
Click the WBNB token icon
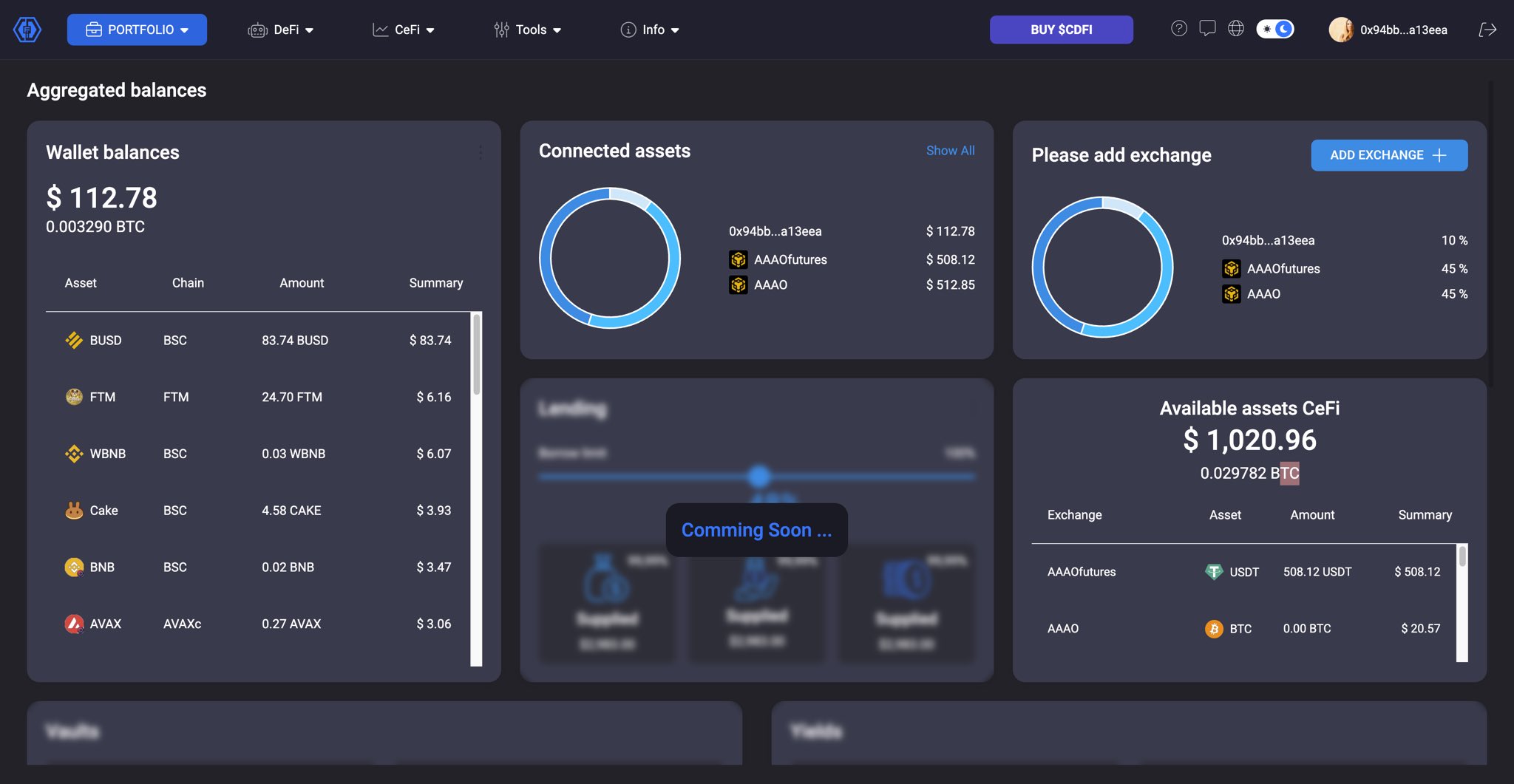pyautogui.click(x=74, y=454)
